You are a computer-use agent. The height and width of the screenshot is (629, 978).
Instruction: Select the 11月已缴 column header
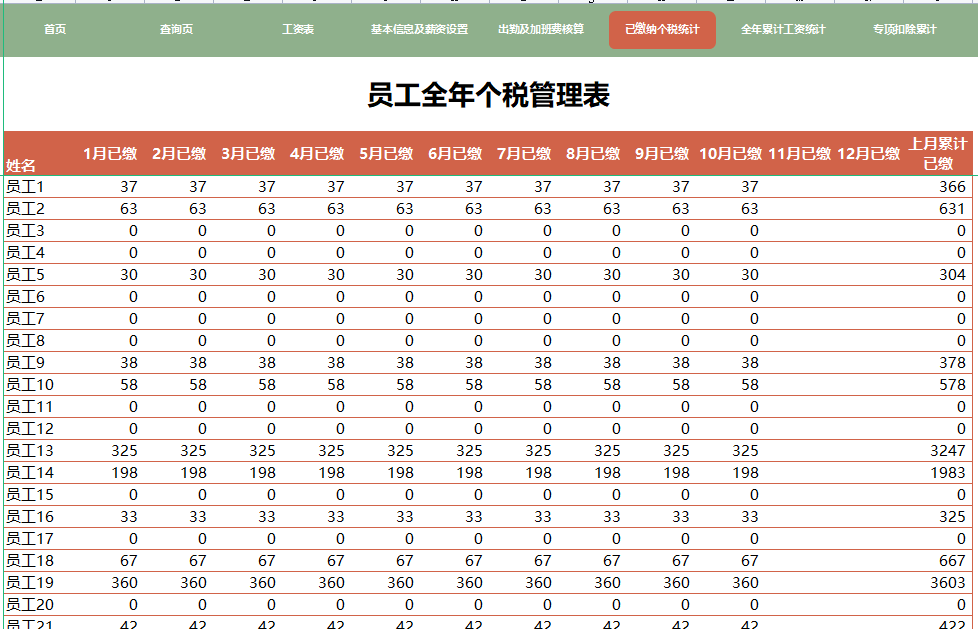800,154
